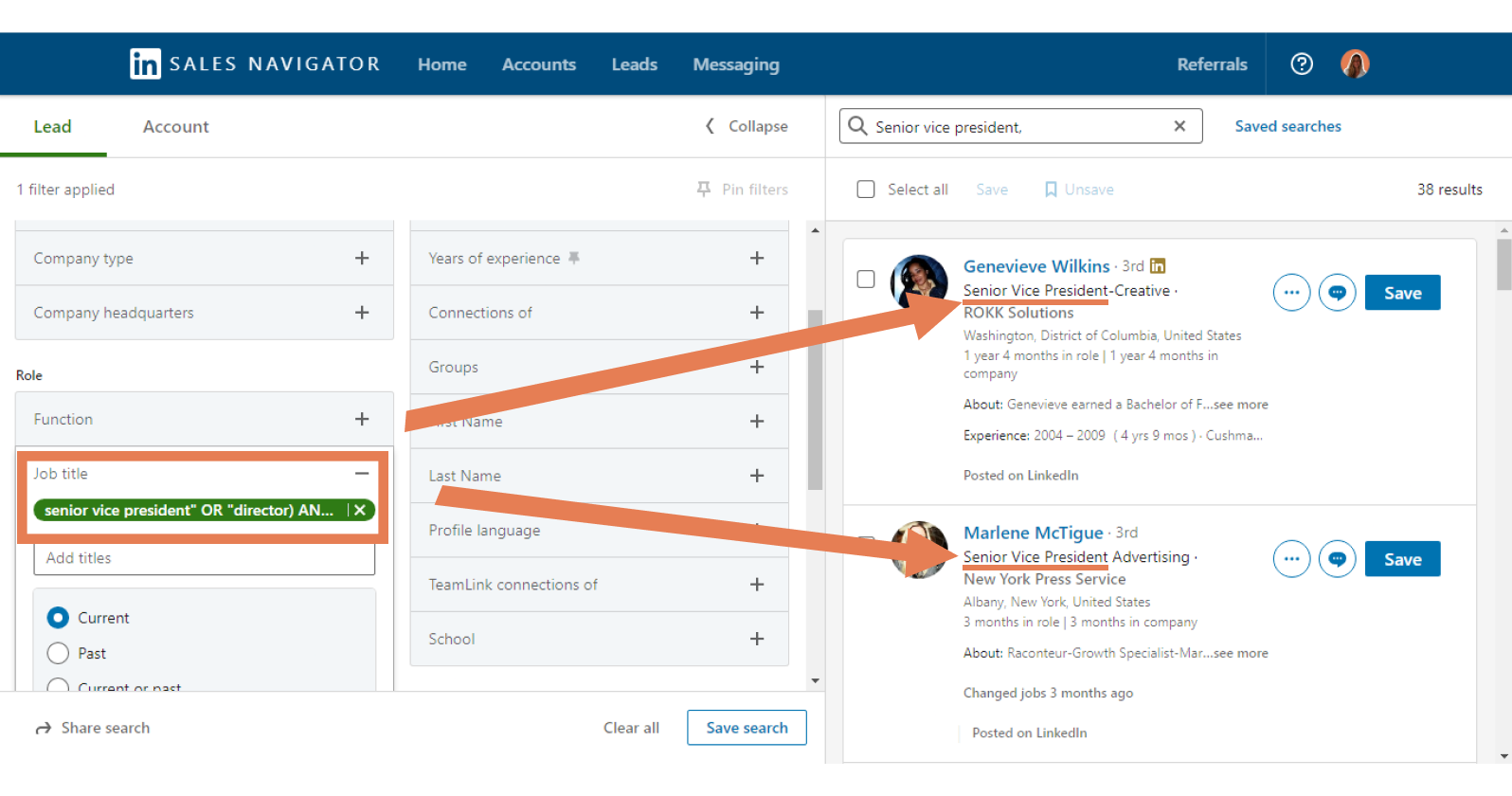Click the Unsave bookmark icon

point(1051,190)
